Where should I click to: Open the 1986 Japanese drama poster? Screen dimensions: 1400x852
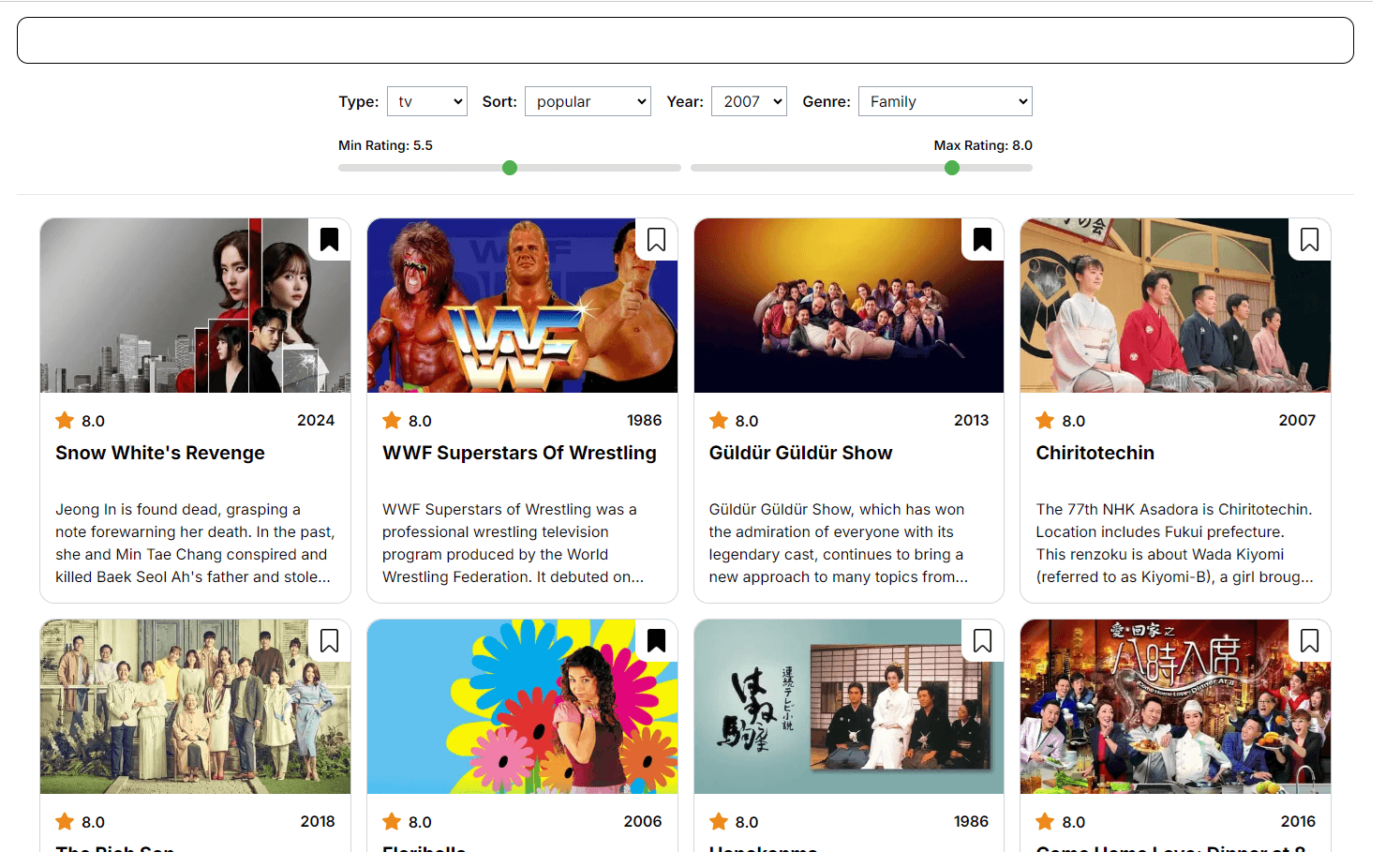click(848, 707)
